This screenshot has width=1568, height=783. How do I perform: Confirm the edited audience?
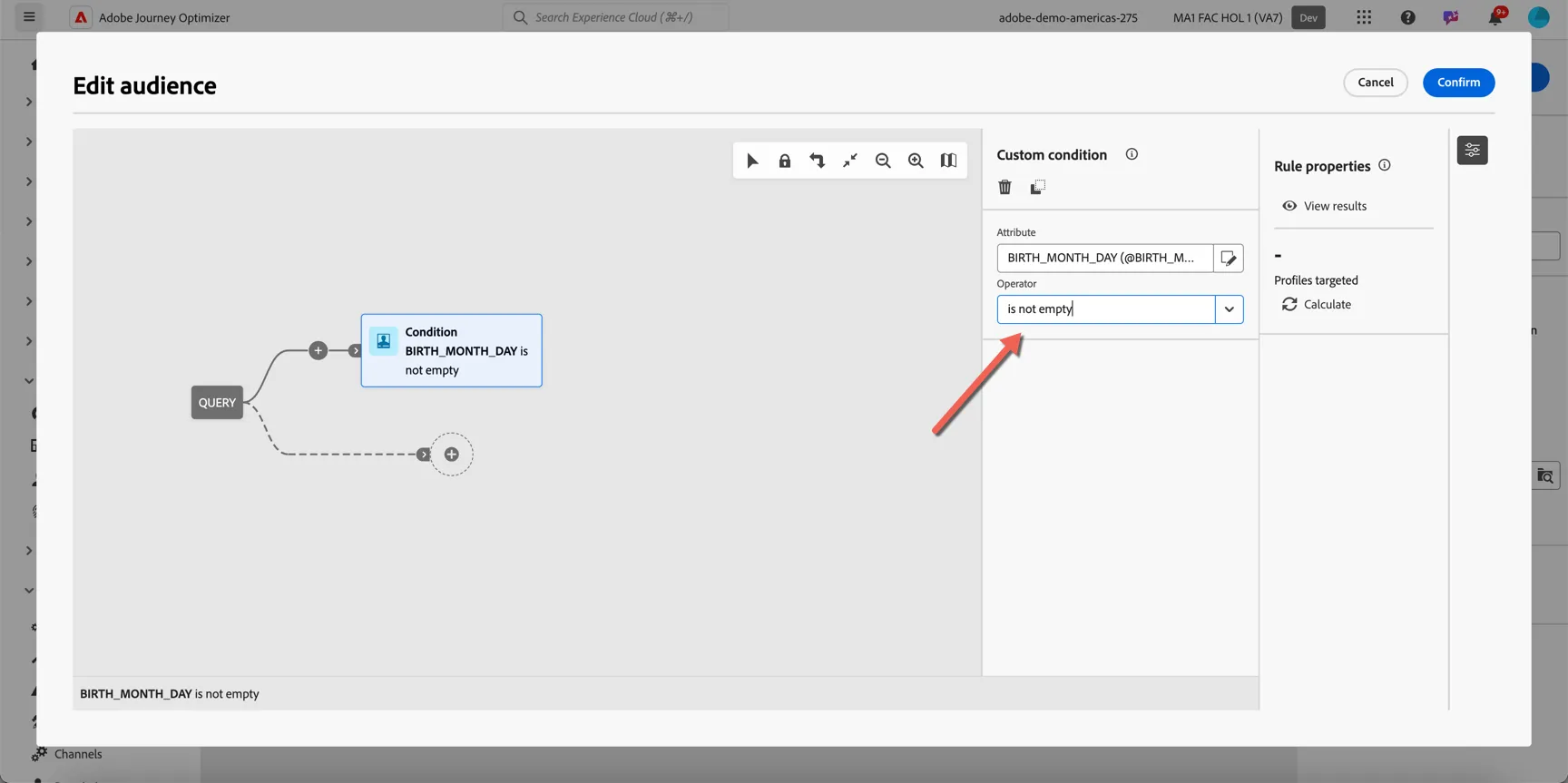point(1458,83)
